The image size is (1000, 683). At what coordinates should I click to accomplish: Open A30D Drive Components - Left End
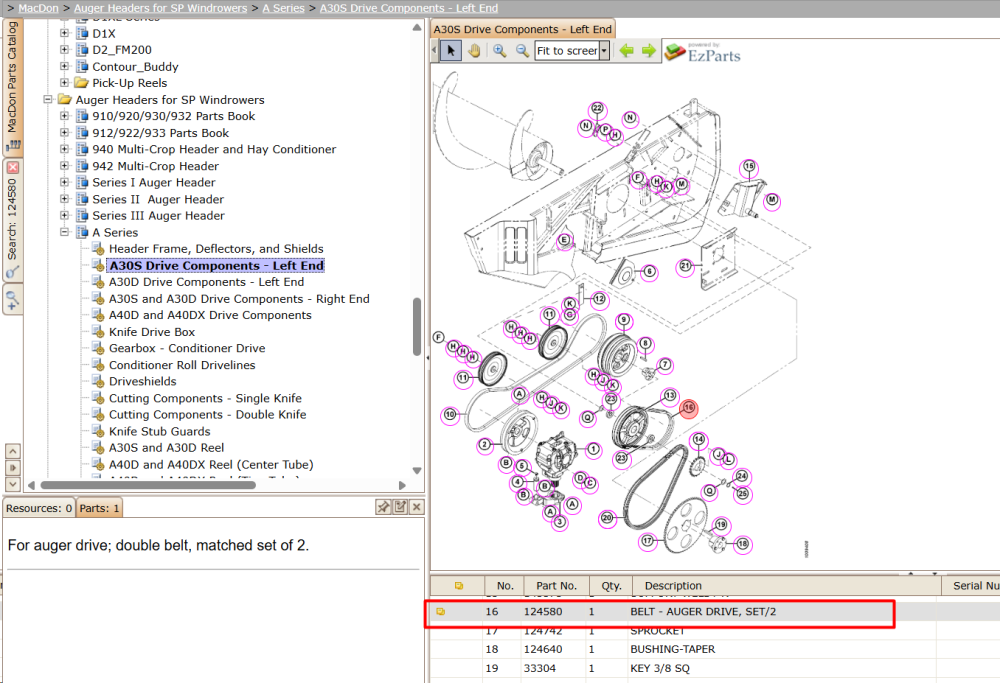click(x=207, y=282)
